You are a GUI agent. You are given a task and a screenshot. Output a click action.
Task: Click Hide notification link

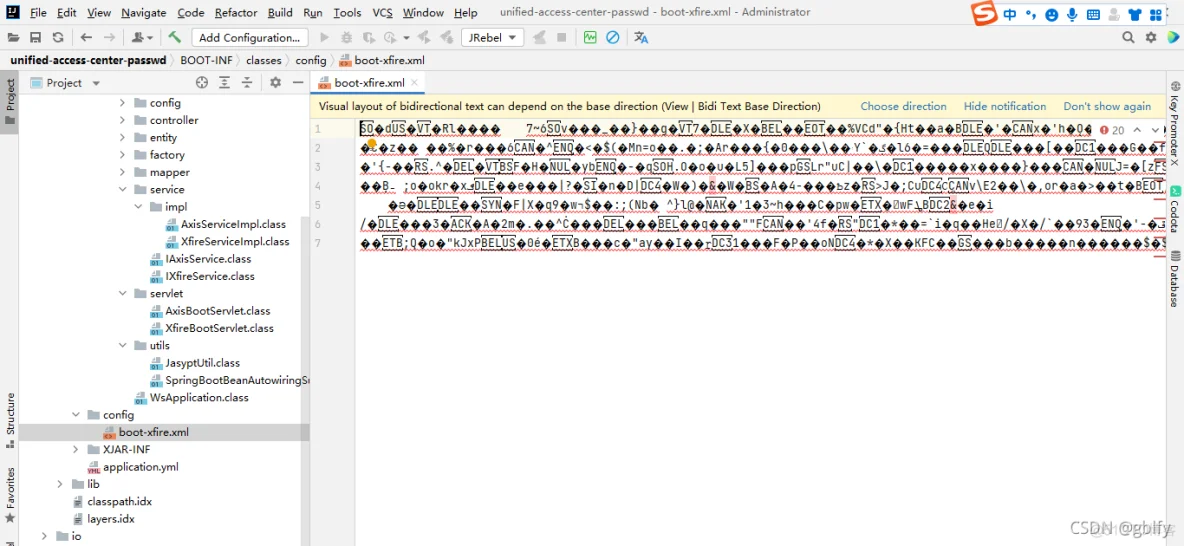[x=1005, y=106]
